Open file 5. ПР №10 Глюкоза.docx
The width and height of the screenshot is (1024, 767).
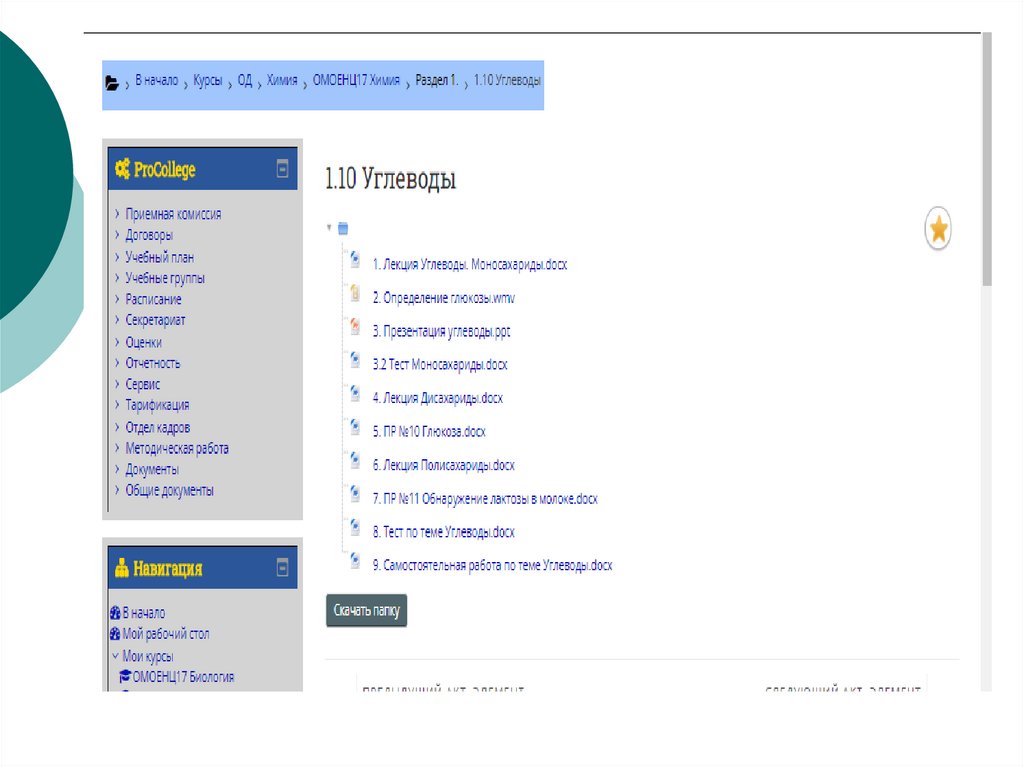pos(429,432)
